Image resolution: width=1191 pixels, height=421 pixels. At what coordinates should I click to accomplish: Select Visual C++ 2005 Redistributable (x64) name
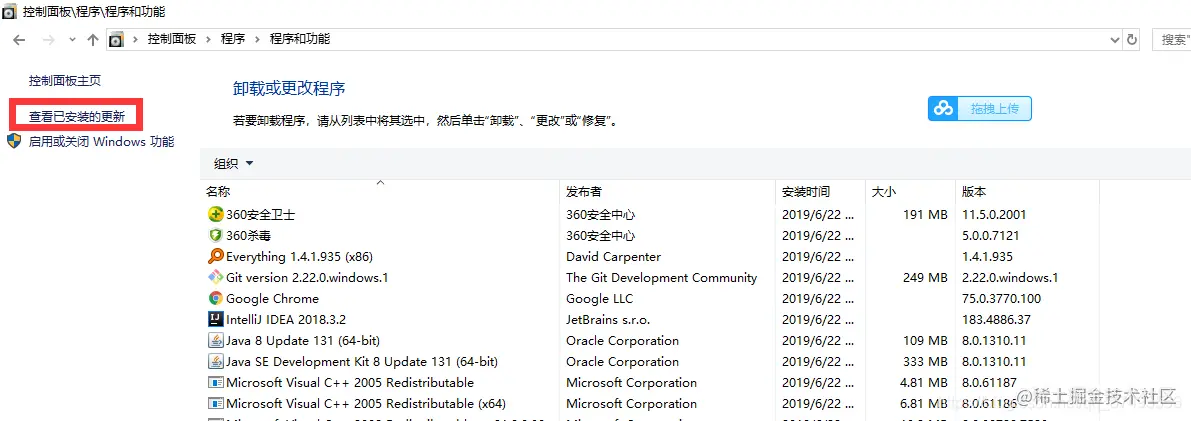(x=366, y=404)
